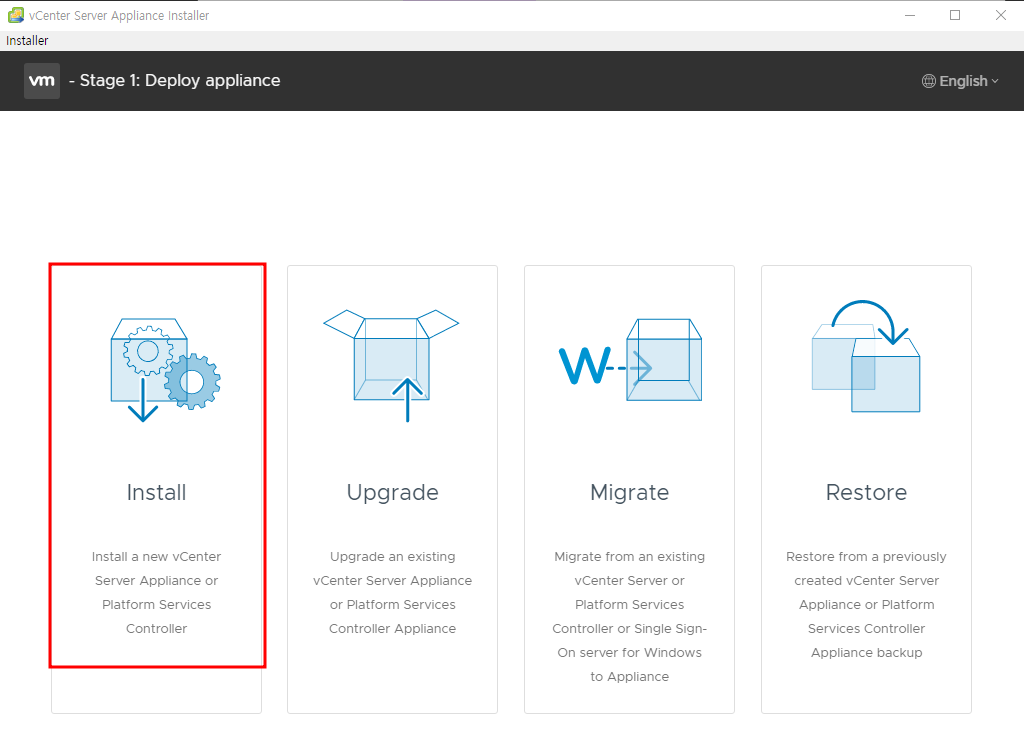Select the Upgrade heading

pyautogui.click(x=392, y=493)
